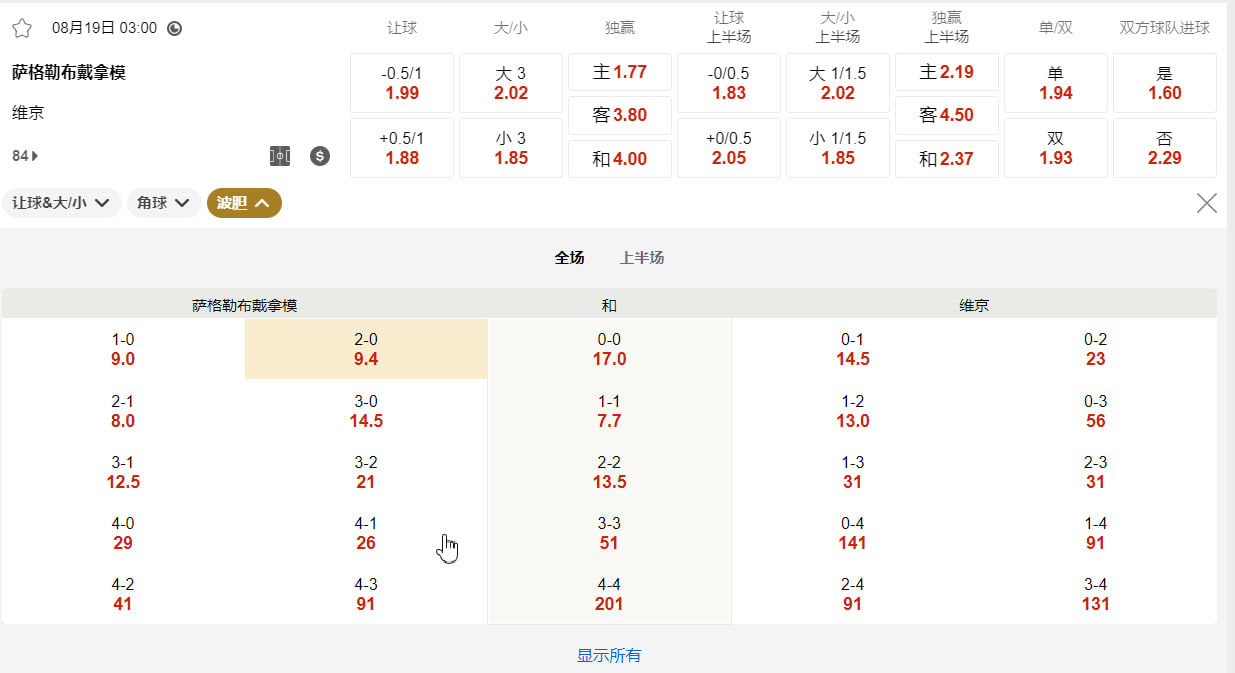Viewport: 1235px width, 673px height.
Task: Select handicap -0.5/1 at 1.99
Action: click(402, 83)
